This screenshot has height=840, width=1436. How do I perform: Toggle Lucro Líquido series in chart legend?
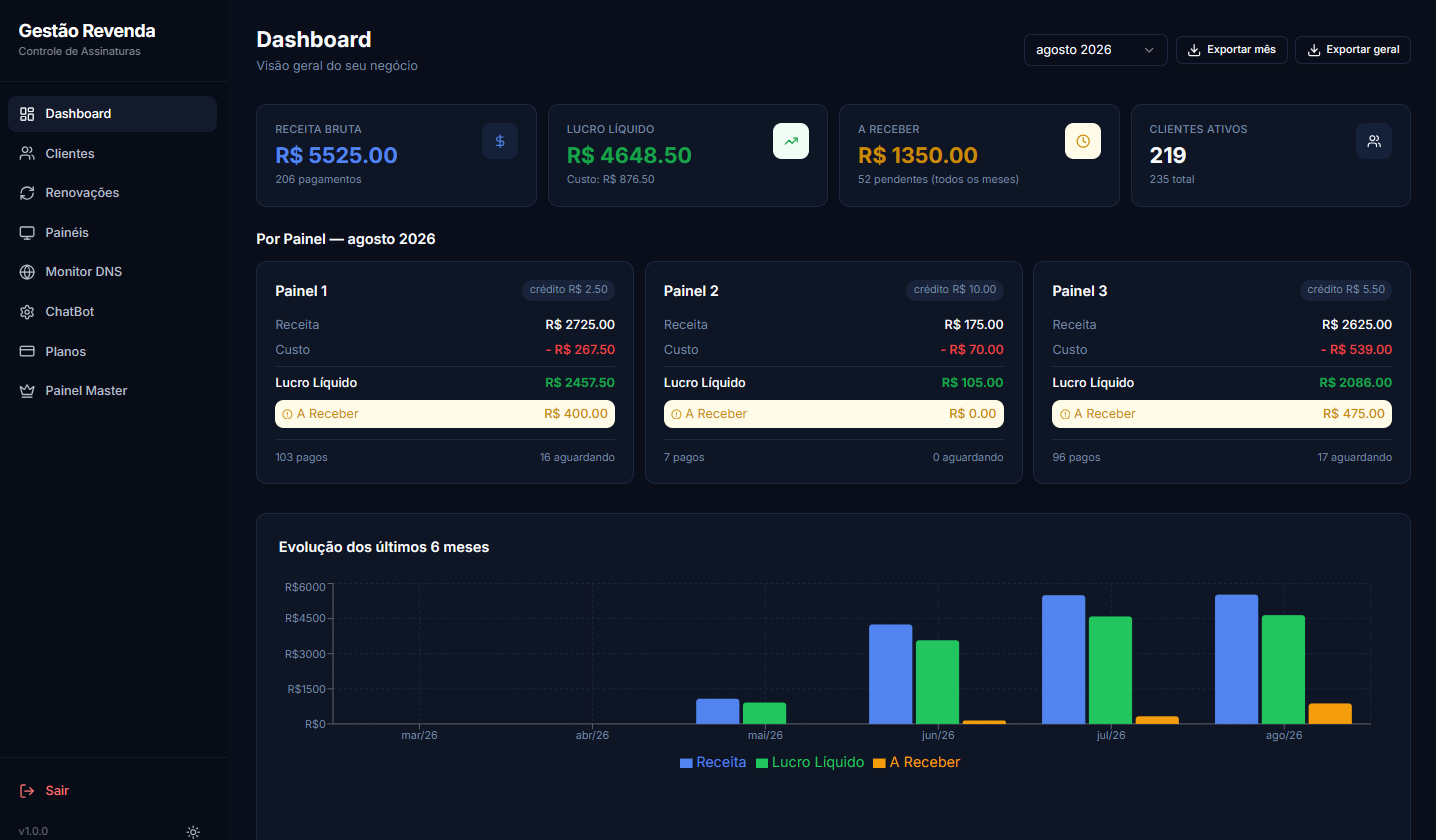tap(810, 762)
